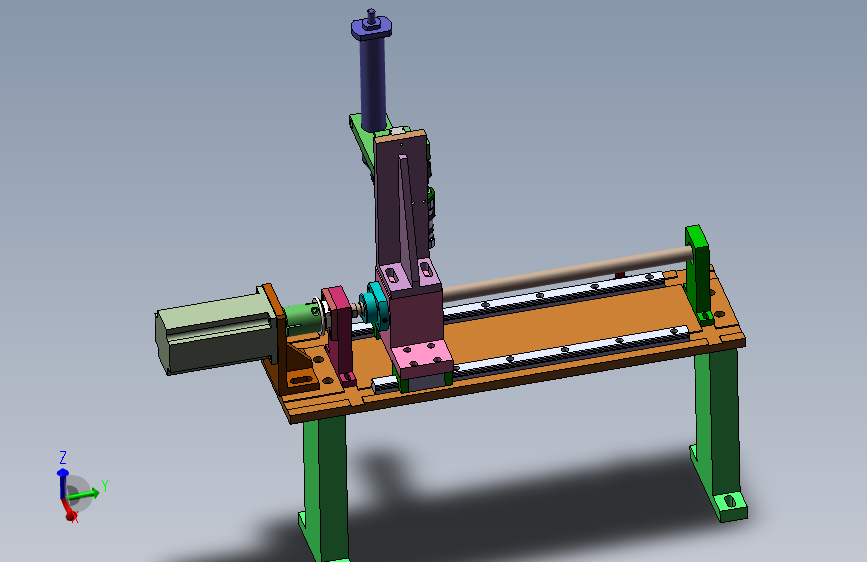Click the blue Z axis arrow of triad

pyautogui.click(x=62, y=482)
